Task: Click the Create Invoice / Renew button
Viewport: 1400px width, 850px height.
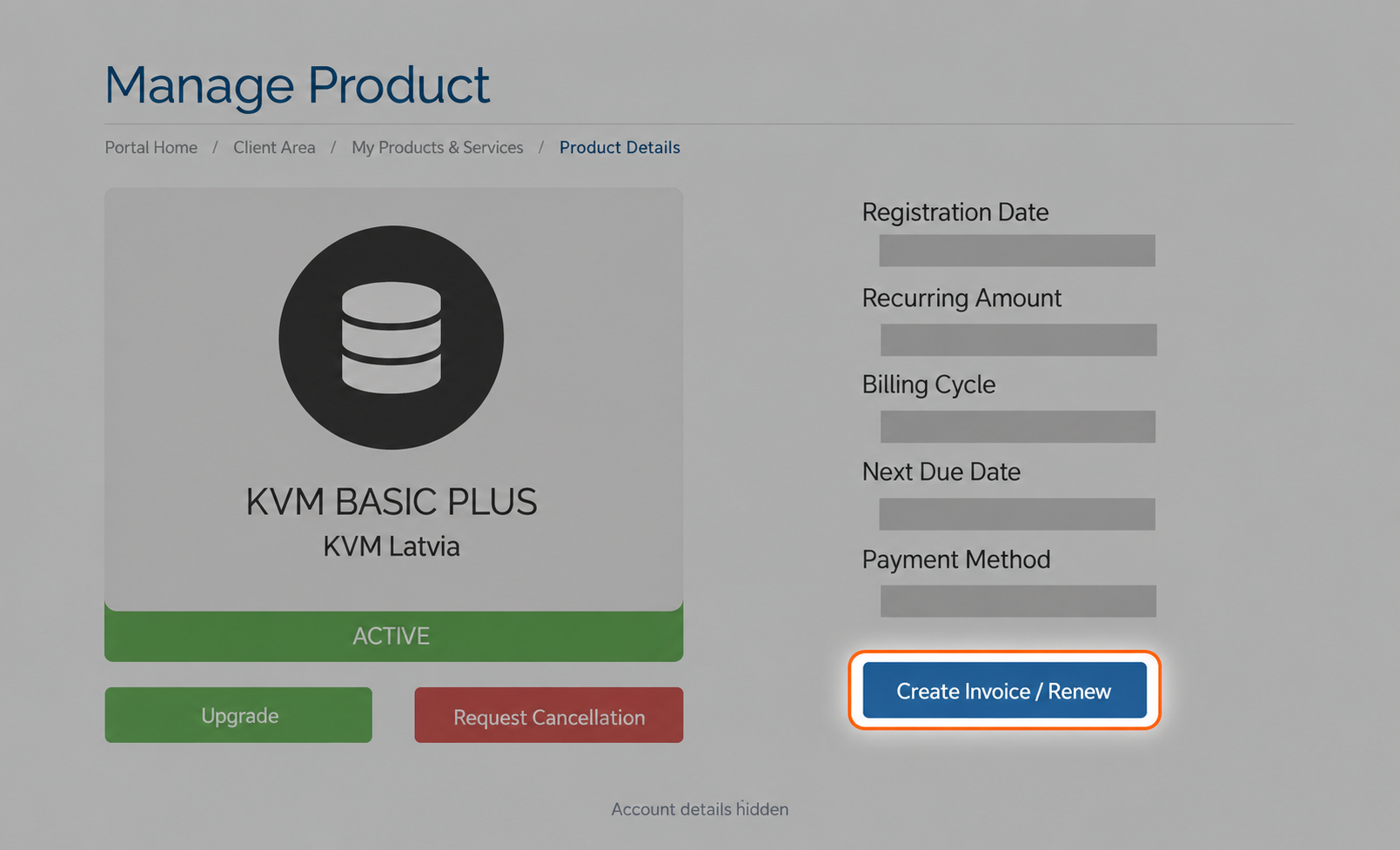Action: (1004, 690)
